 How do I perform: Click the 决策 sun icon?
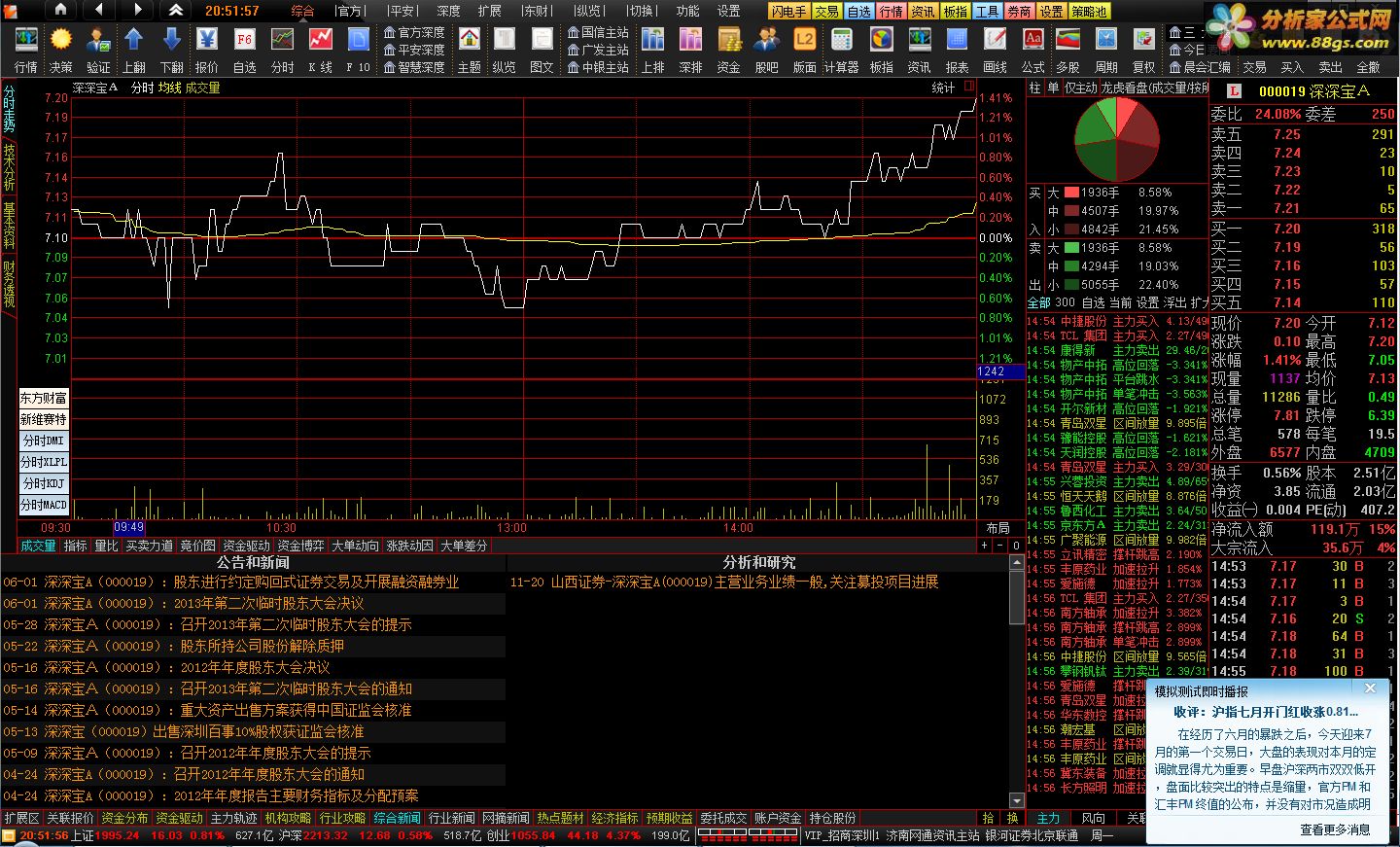click(61, 50)
